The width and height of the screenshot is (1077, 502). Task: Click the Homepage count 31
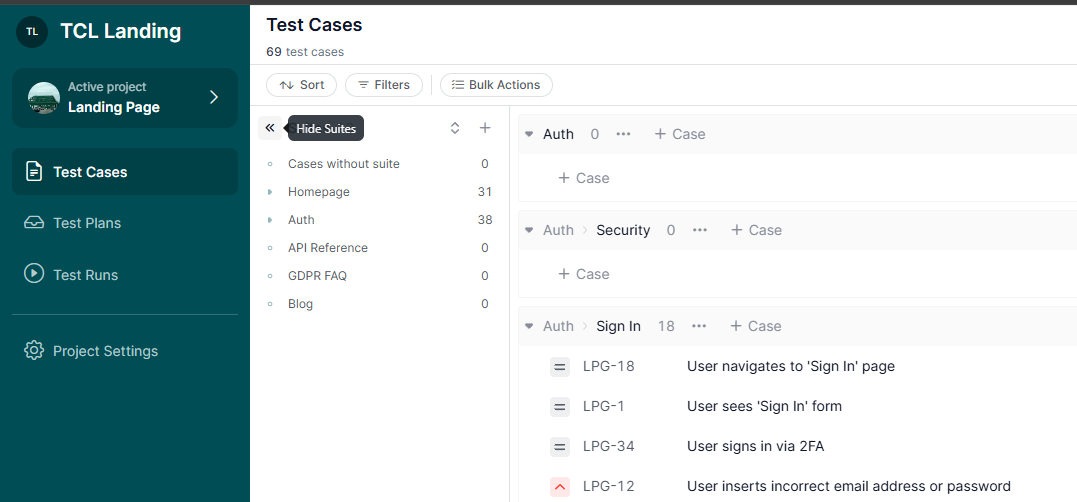coord(485,192)
